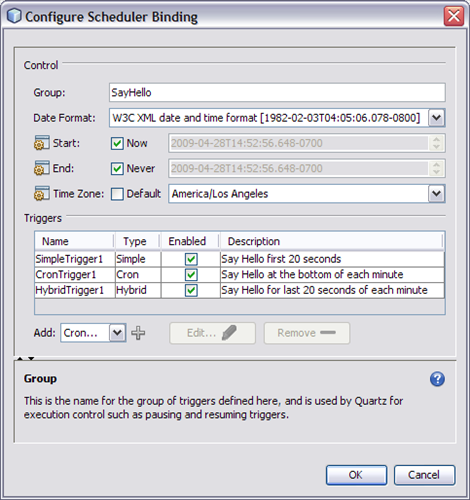Viewport: 470px width, 500px height.
Task: Uncheck the End Never checkbox
Action: click(117, 169)
